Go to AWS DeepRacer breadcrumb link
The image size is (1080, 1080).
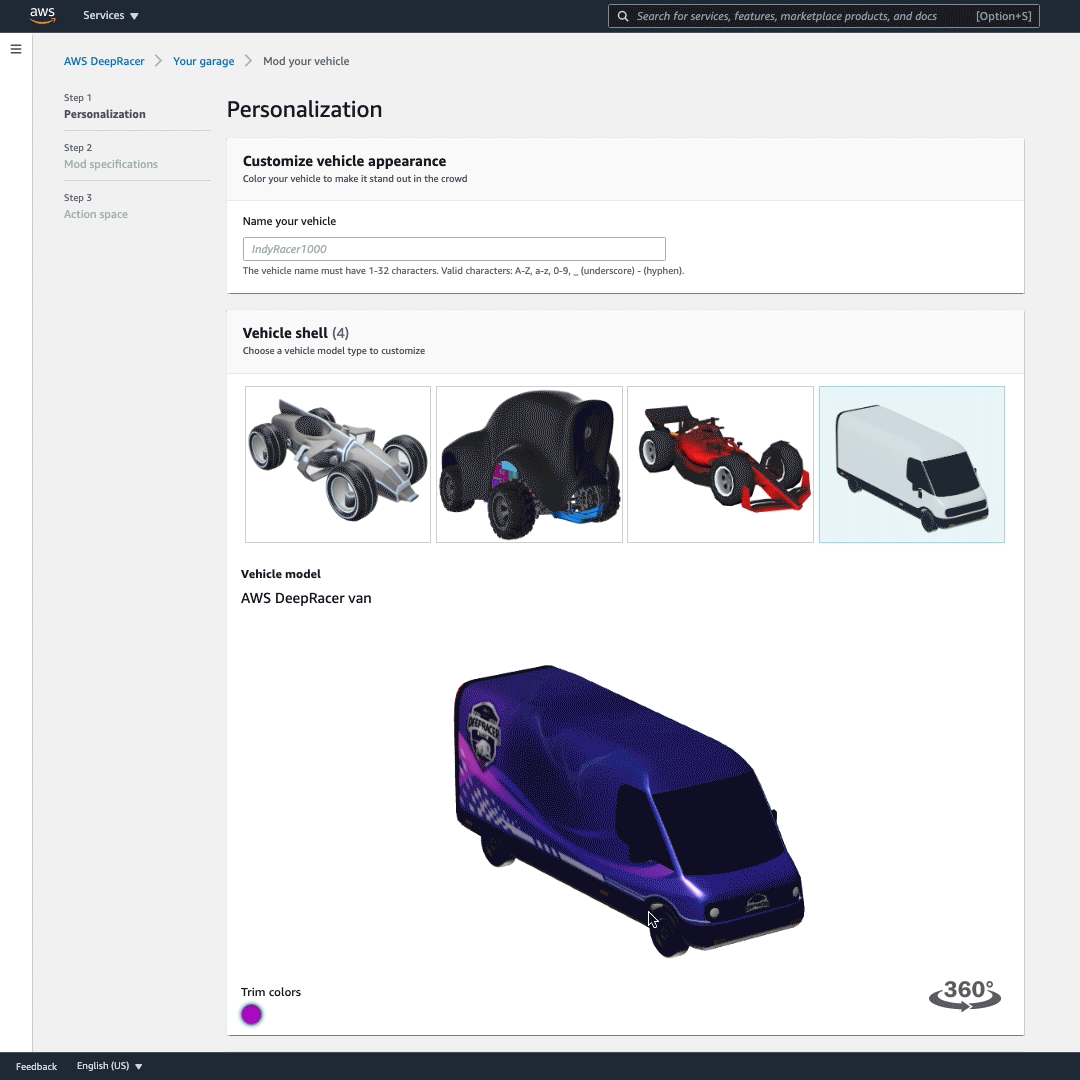click(x=104, y=61)
